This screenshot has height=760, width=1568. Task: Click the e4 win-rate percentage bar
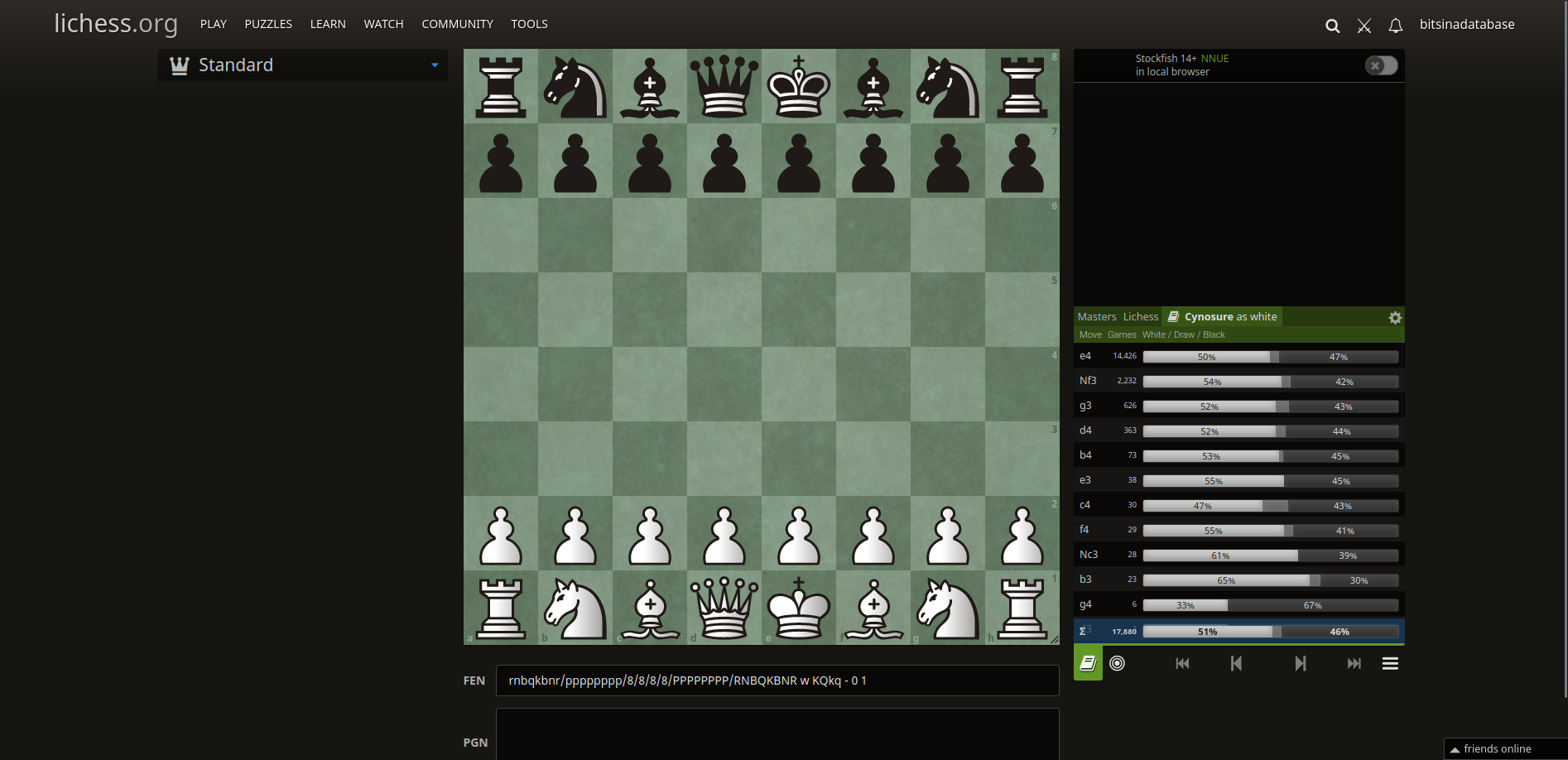1205,356
